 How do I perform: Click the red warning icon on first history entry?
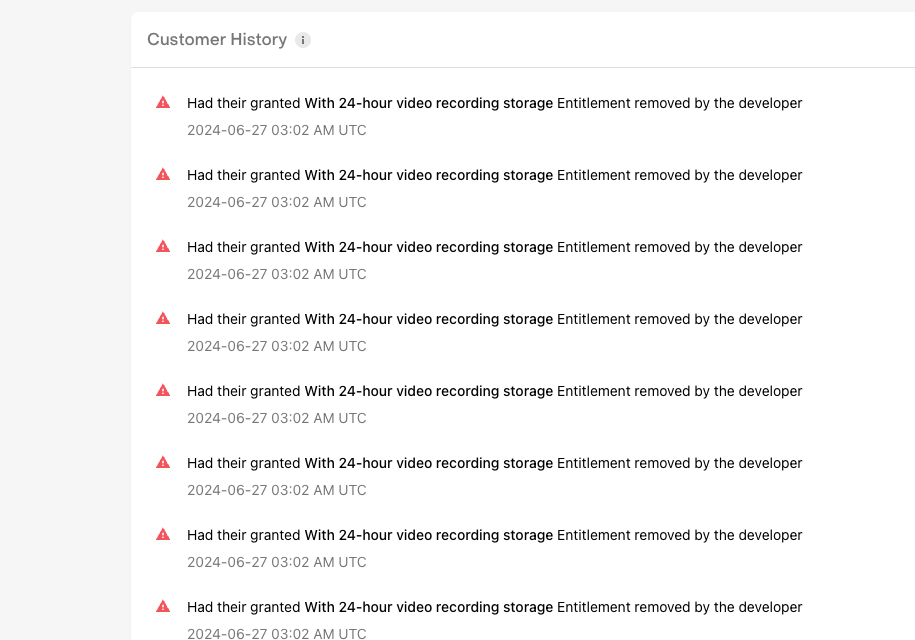[163, 103]
